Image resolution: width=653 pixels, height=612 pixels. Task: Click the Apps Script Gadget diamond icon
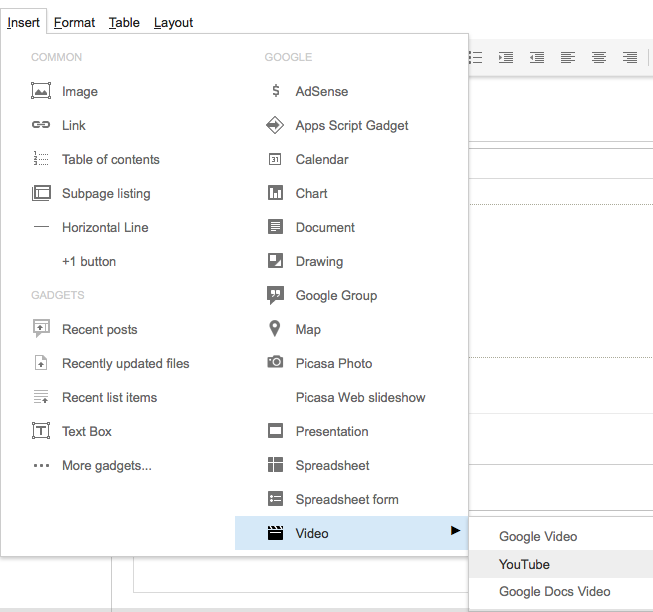(x=275, y=125)
